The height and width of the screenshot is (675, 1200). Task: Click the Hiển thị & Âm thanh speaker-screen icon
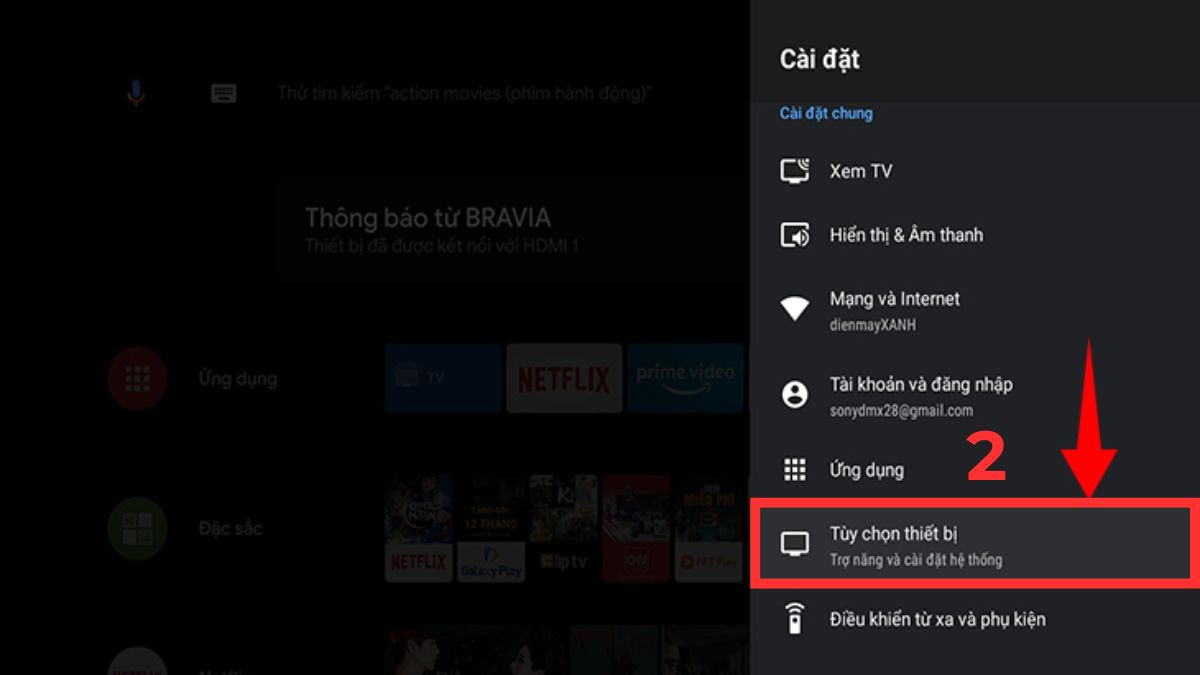pos(795,235)
